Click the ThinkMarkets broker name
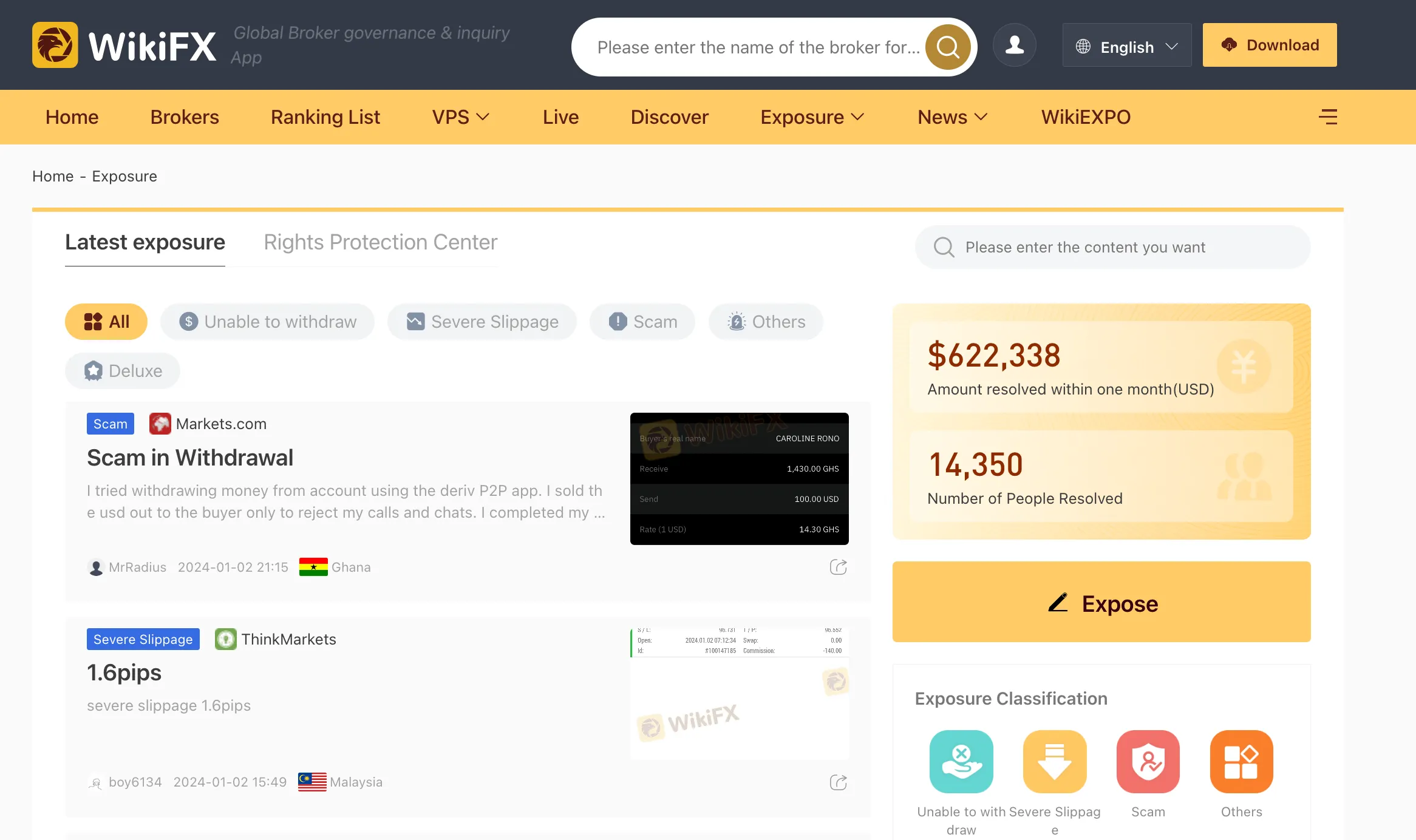This screenshot has width=1416, height=840. [x=289, y=639]
